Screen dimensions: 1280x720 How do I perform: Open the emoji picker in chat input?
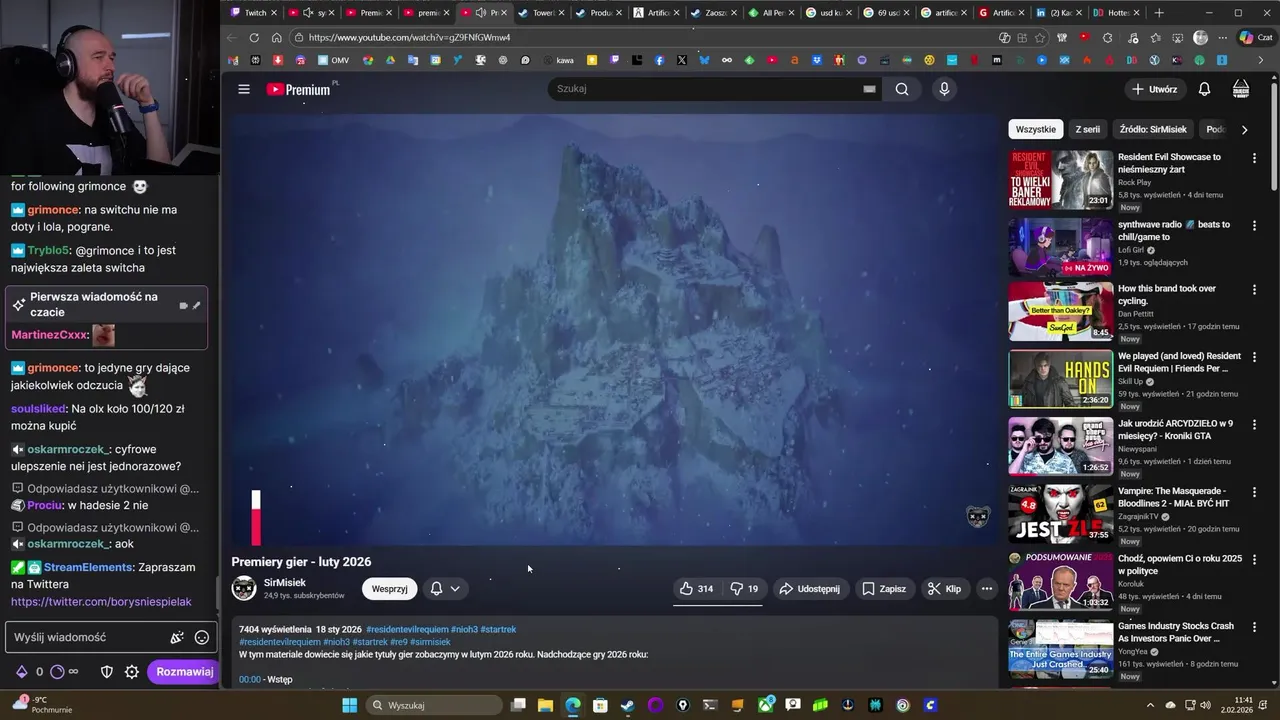tap(202, 637)
